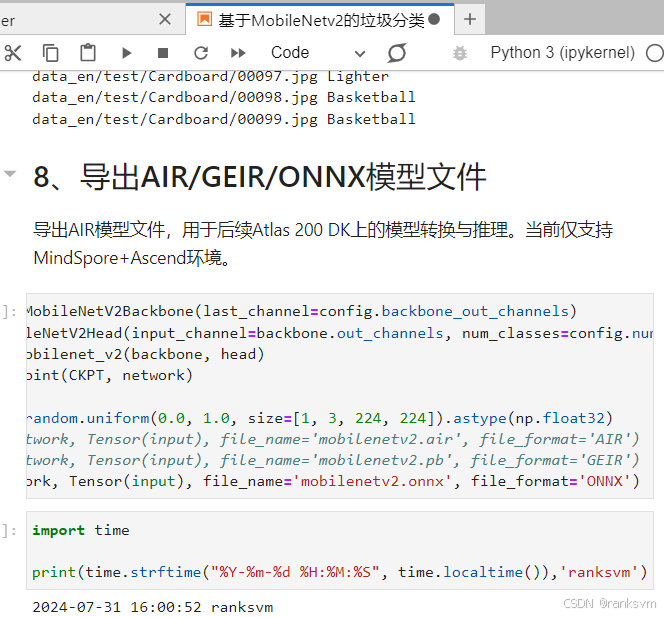Restart kernel and run all cells
Image resolution: width=664 pixels, height=617 pixels.
coord(238,53)
